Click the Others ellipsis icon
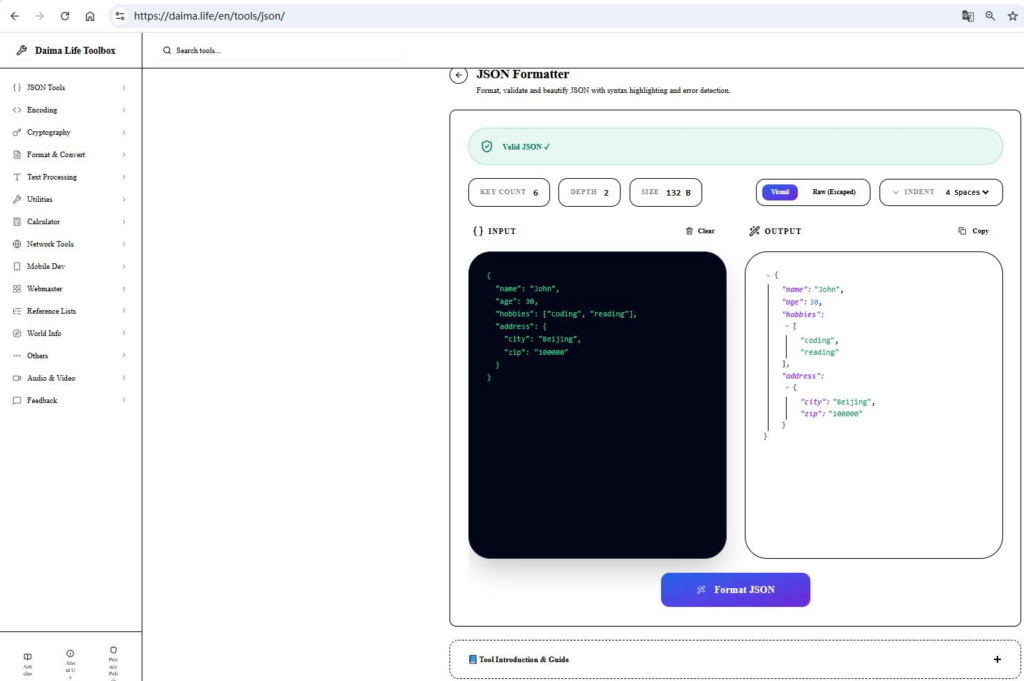 click(17, 356)
